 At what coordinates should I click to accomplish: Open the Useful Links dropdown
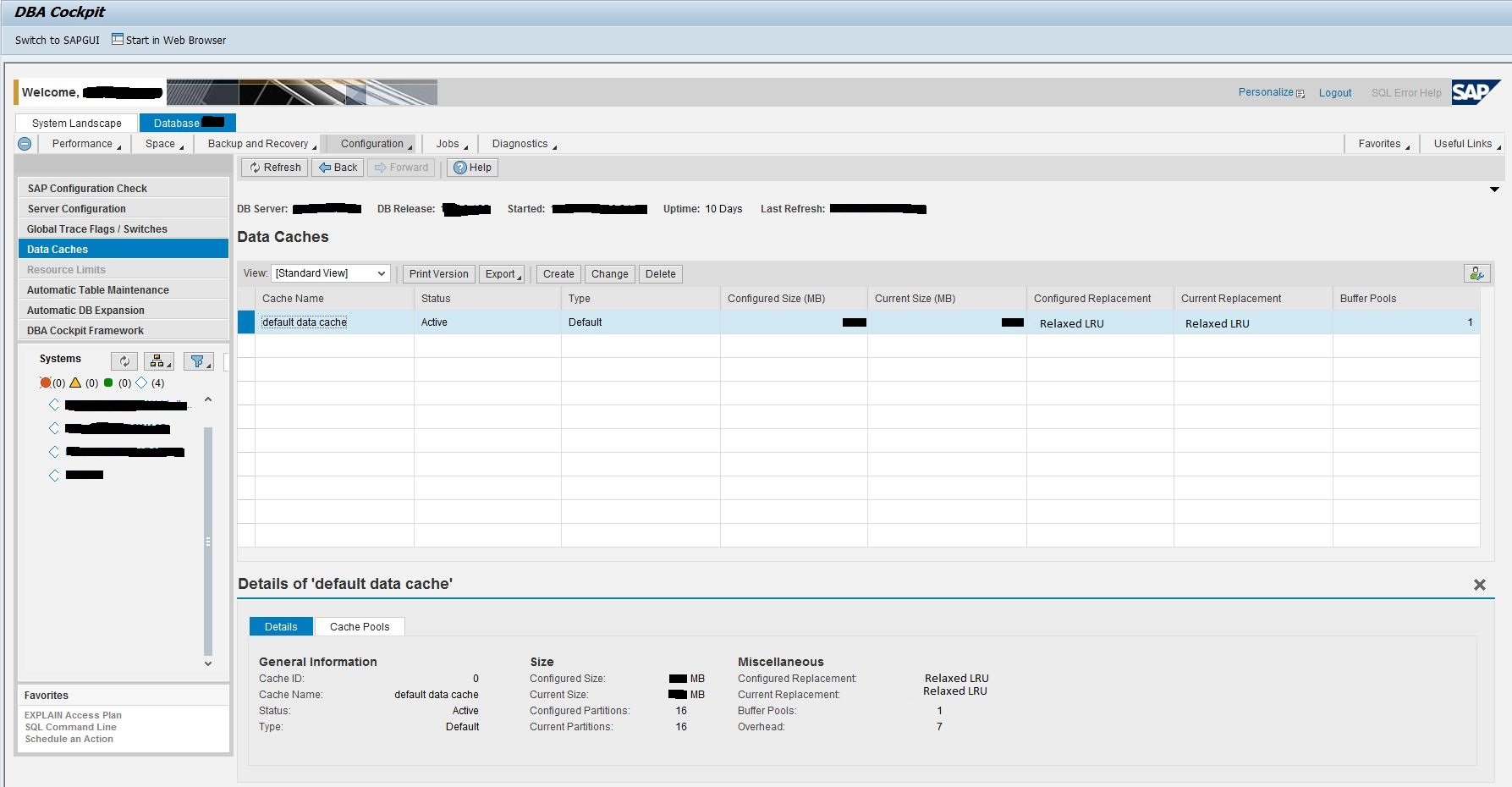pyautogui.click(x=1466, y=144)
